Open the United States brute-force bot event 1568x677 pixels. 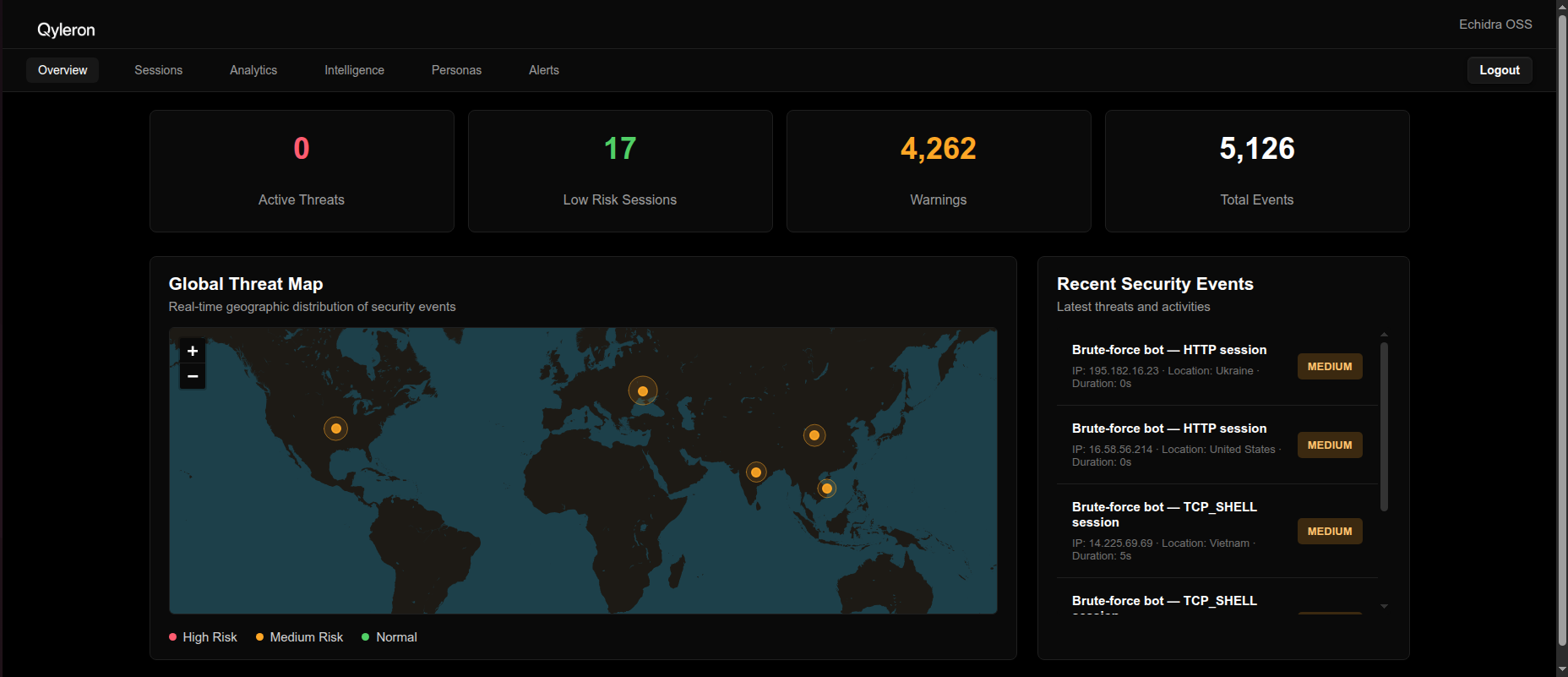(1217, 445)
